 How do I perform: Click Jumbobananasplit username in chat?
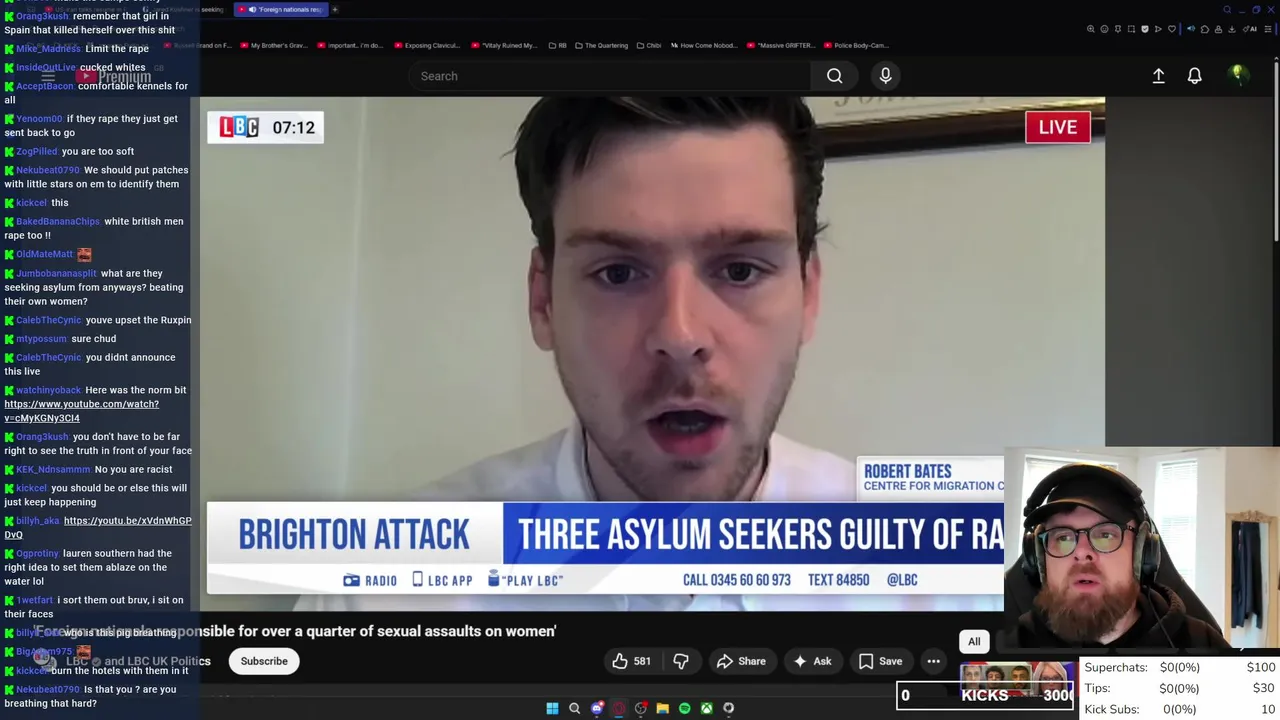tap(56, 273)
